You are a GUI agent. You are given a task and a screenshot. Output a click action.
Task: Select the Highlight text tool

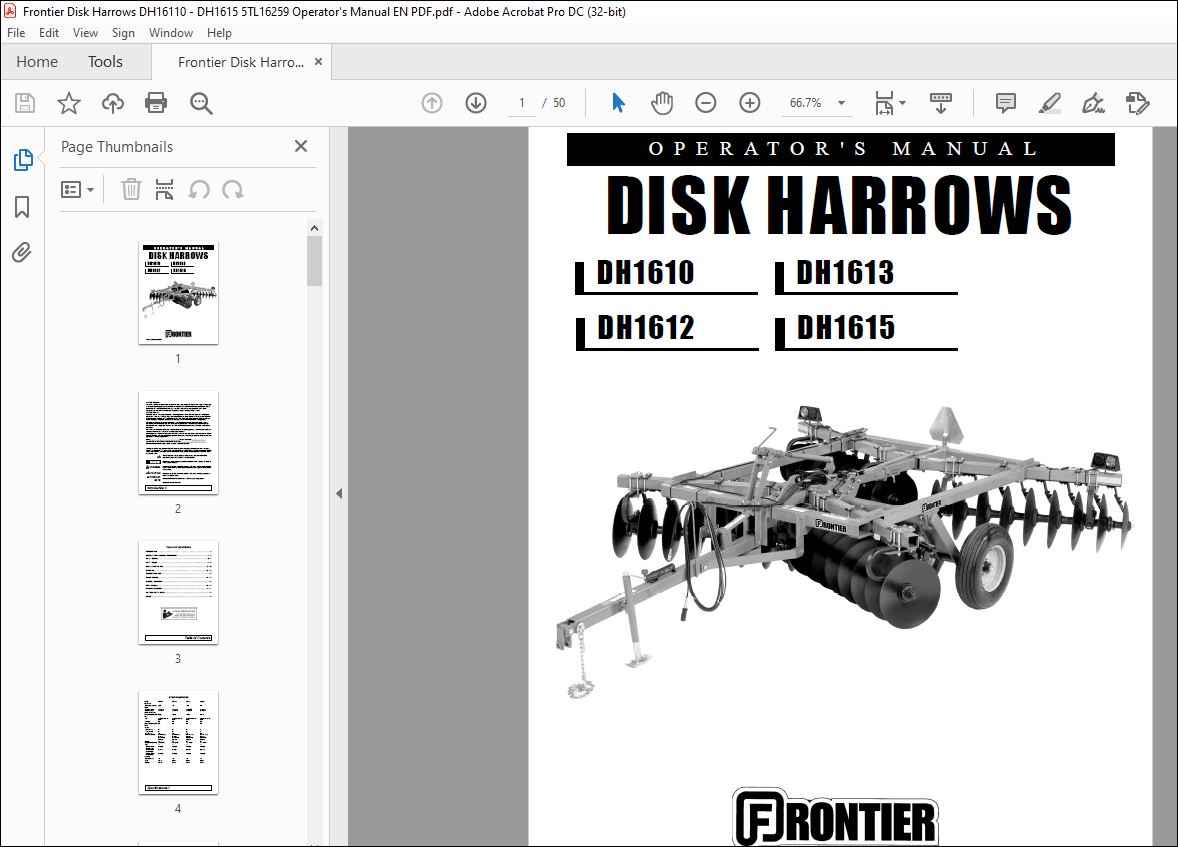1050,103
